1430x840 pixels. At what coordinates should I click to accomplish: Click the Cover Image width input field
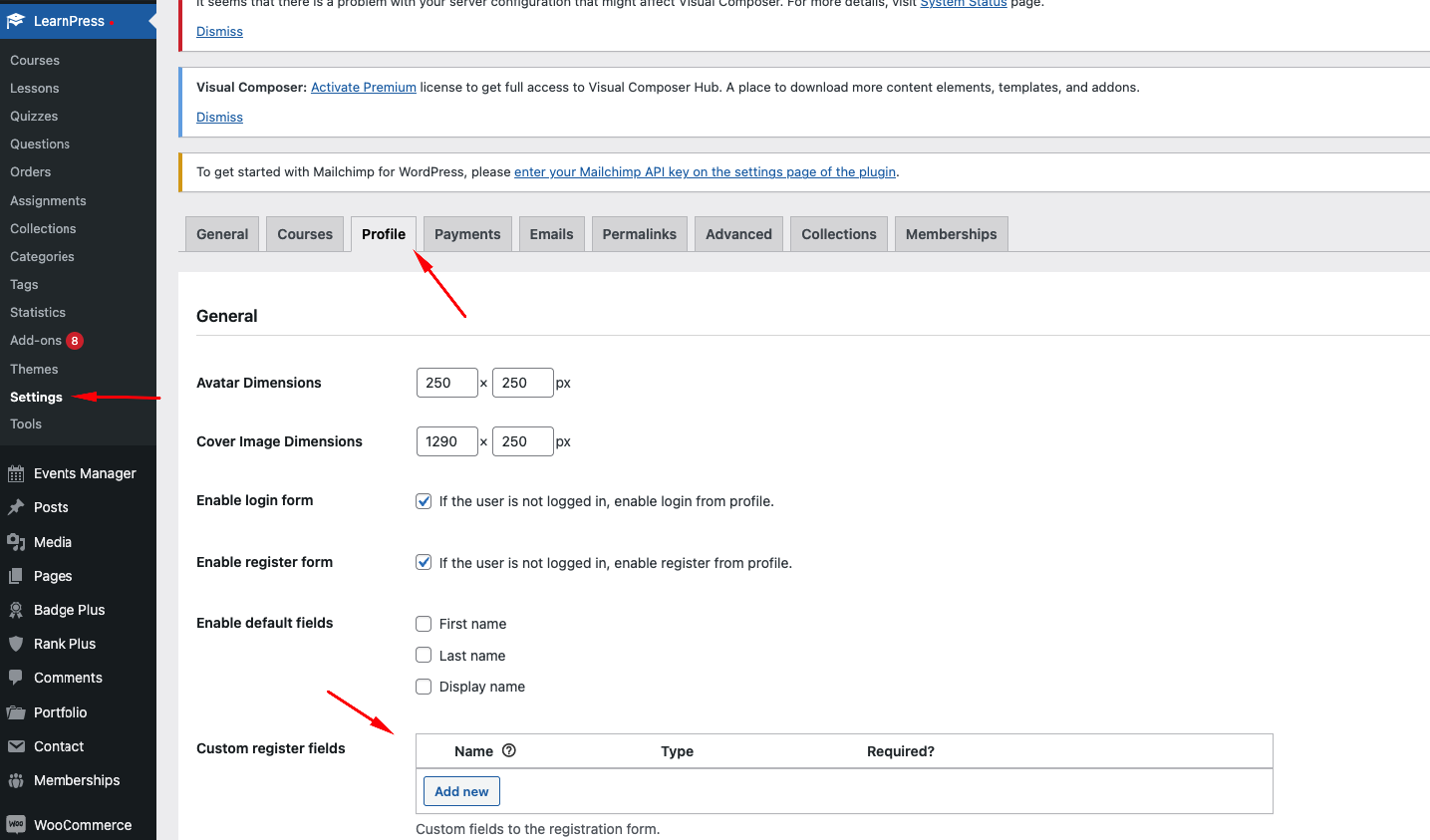click(447, 441)
